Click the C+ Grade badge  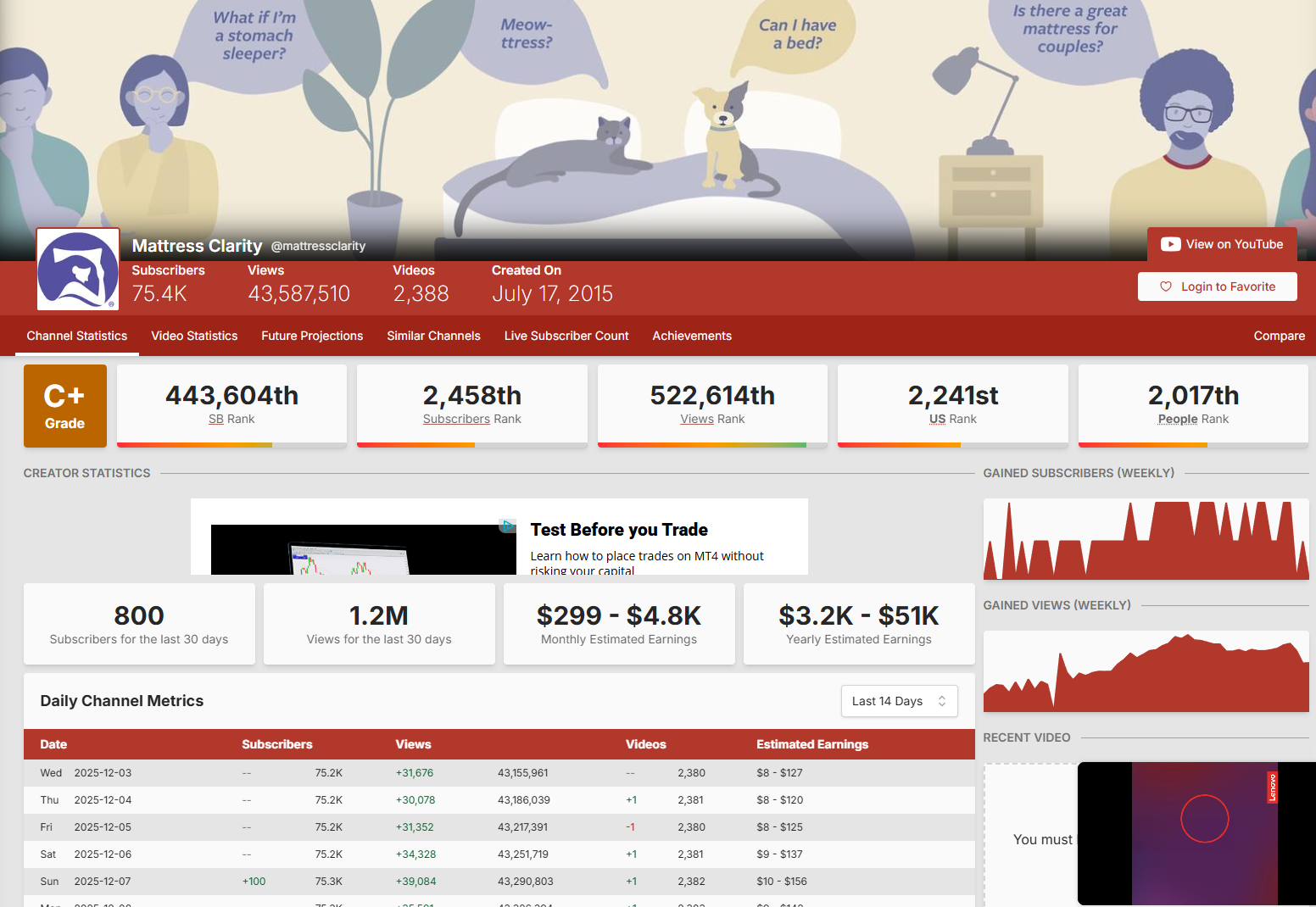coord(65,406)
